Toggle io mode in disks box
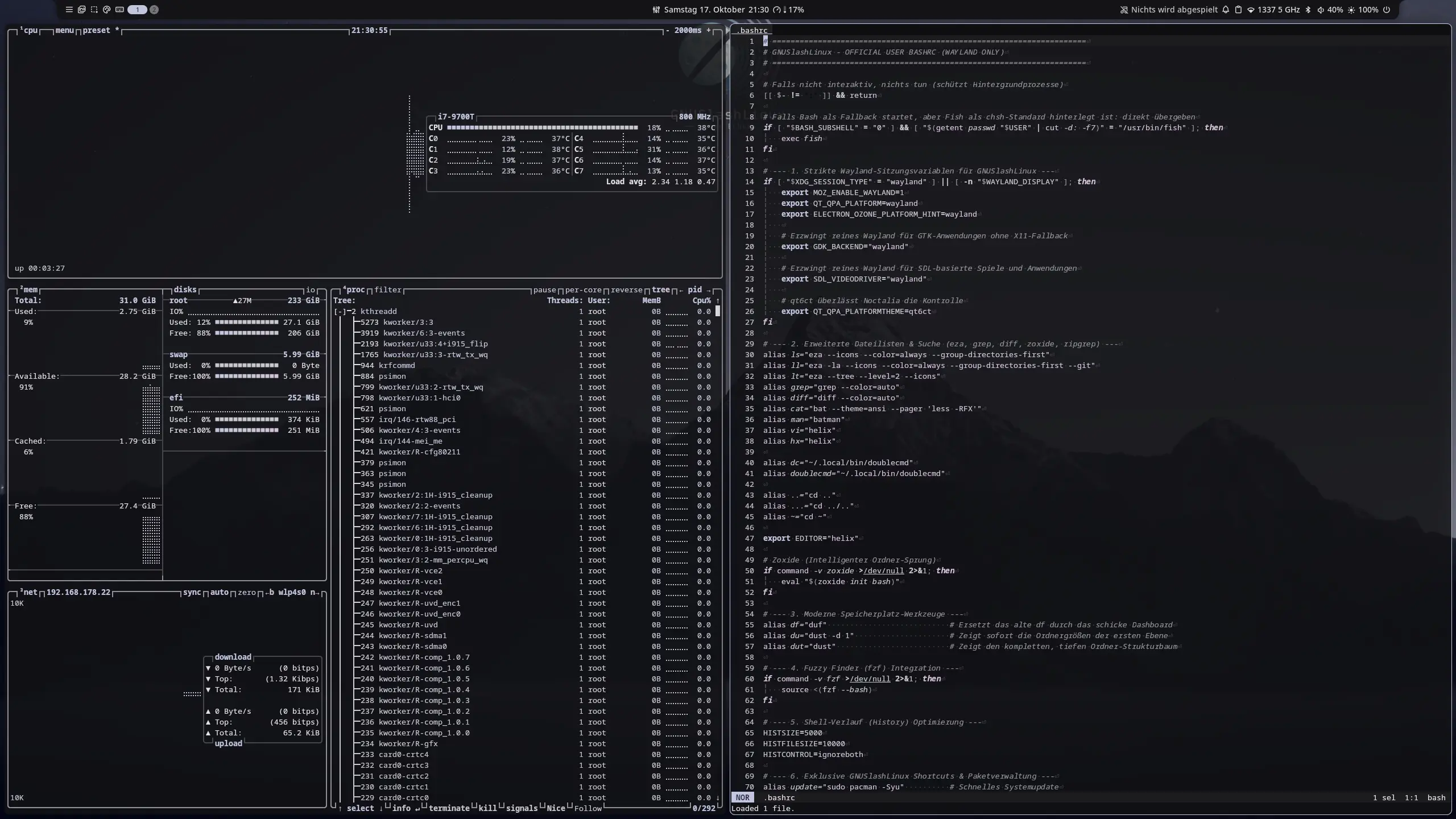This screenshot has height=819, width=1456. pos(311,290)
